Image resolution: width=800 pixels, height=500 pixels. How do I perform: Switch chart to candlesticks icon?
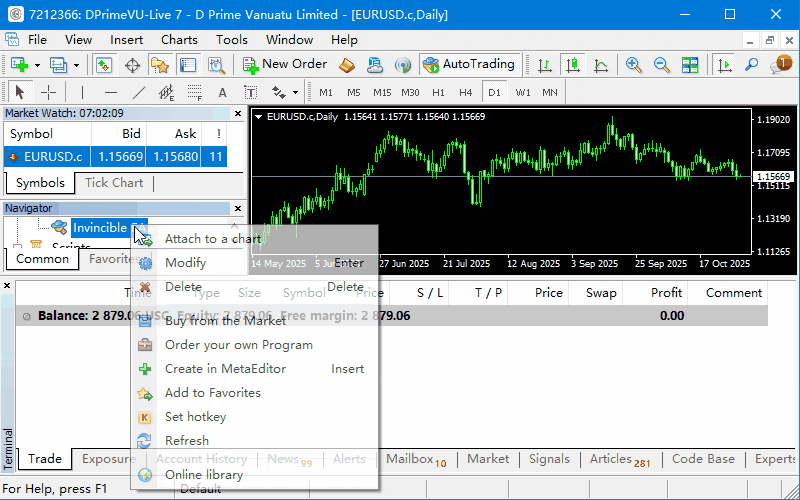[573, 64]
